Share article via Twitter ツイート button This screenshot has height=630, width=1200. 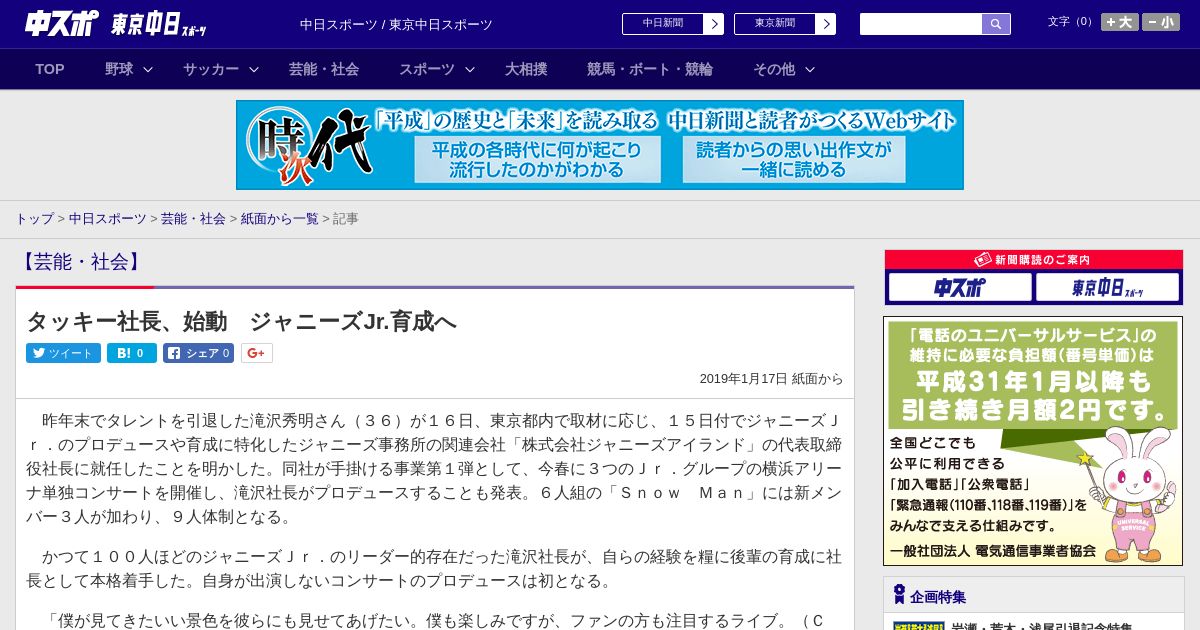[63, 353]
